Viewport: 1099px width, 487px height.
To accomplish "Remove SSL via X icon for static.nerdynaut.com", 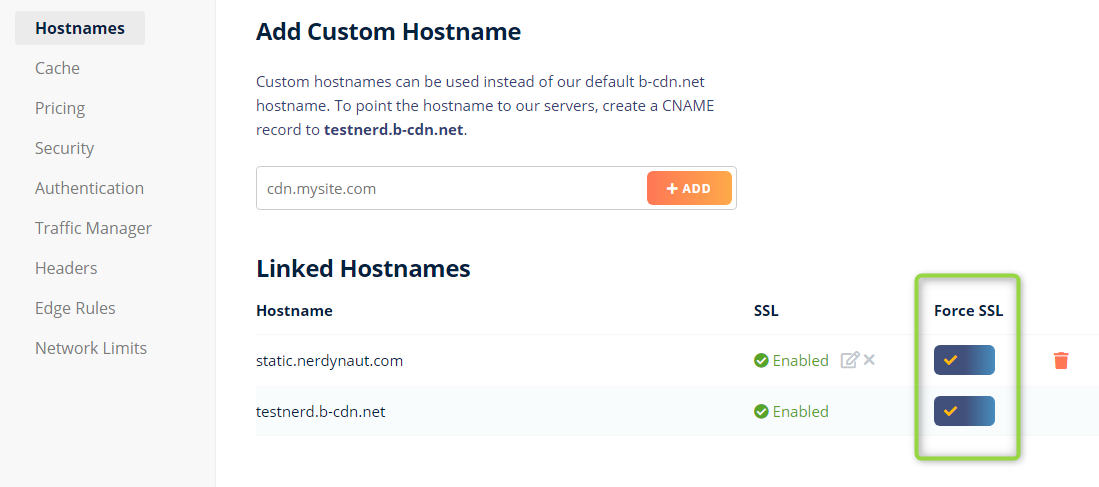I will (869, 359).
